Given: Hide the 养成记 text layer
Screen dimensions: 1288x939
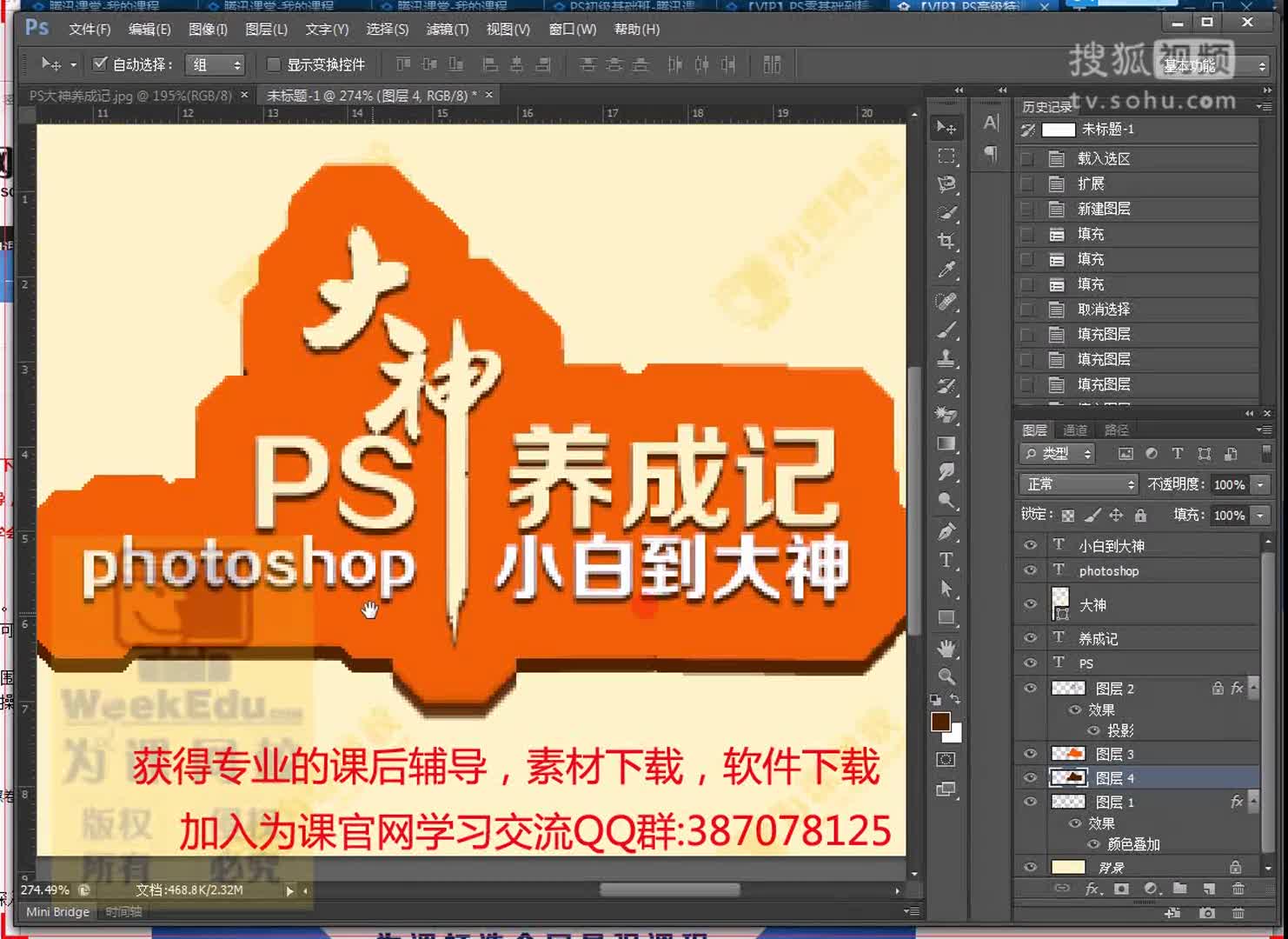Looking at the screenshot, I should click(1030, 637).
